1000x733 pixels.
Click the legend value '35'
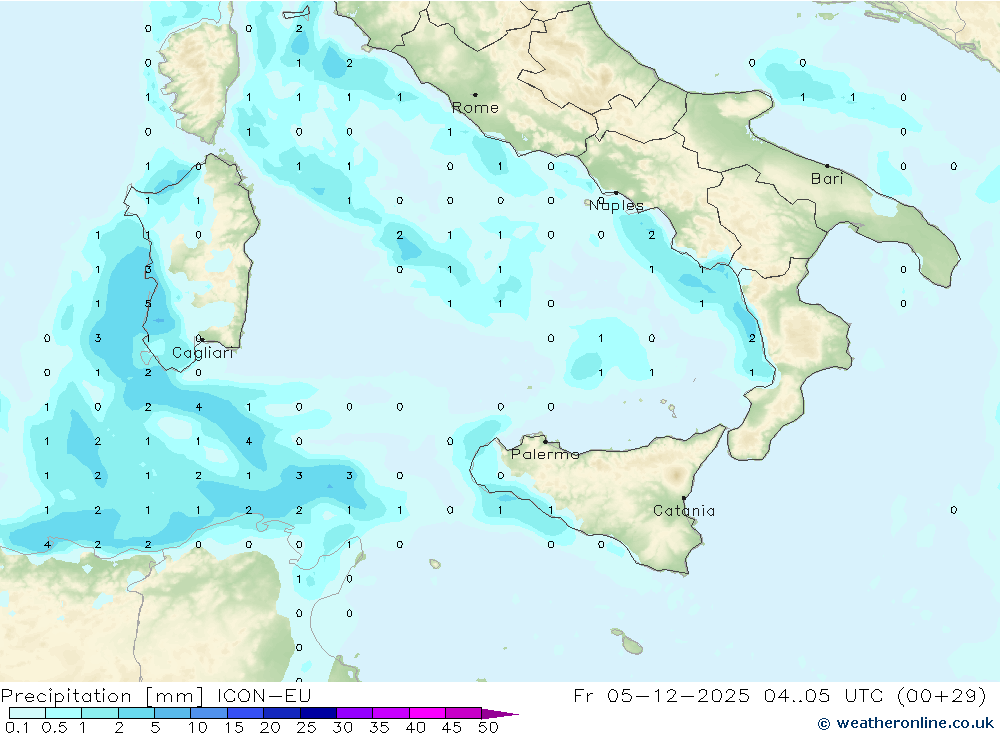pos(379,727)
